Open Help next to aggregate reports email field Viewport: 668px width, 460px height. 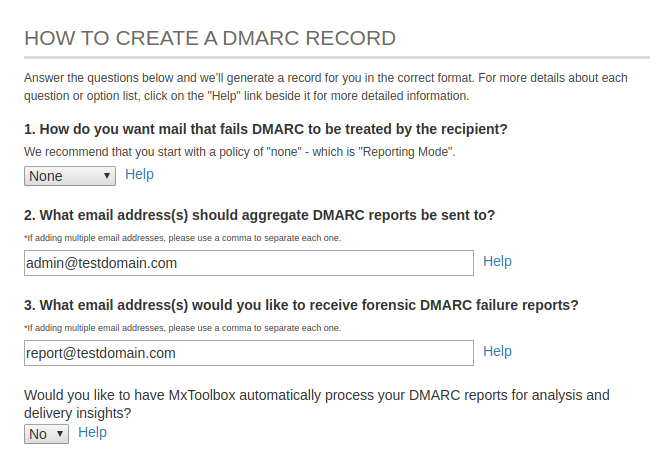[x=497, y=261]
